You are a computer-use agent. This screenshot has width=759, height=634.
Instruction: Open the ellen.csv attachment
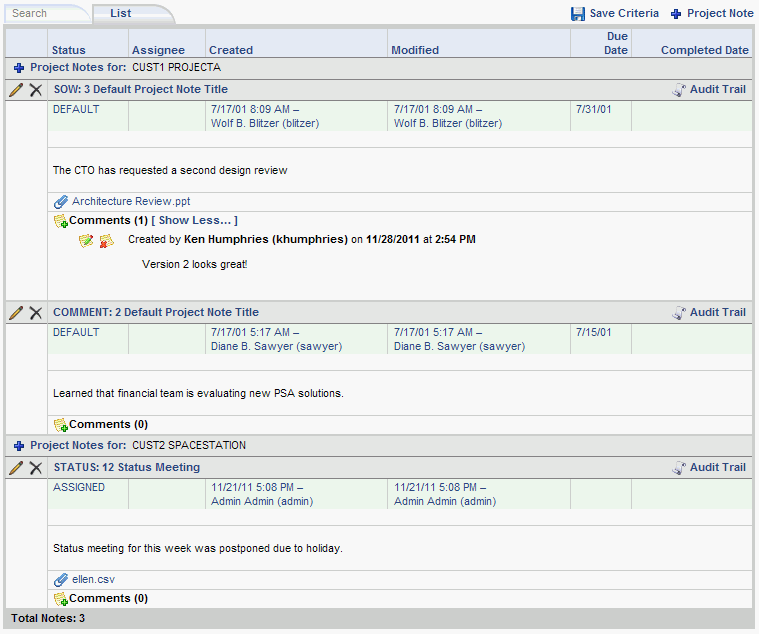click(x=94, y=580)
